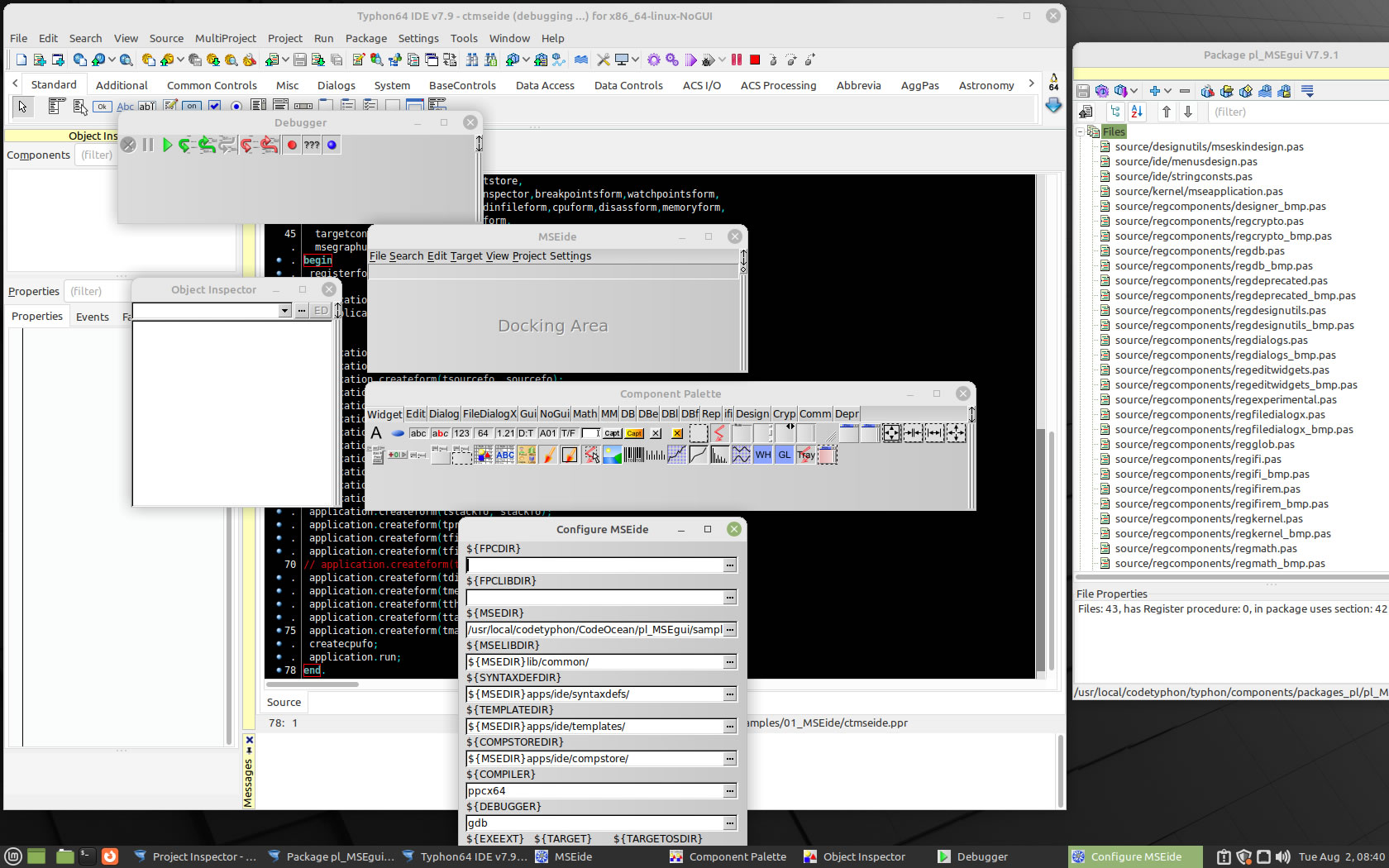
Task: Click browse button for ${FPCDIR} field
Action: (730, 565)
